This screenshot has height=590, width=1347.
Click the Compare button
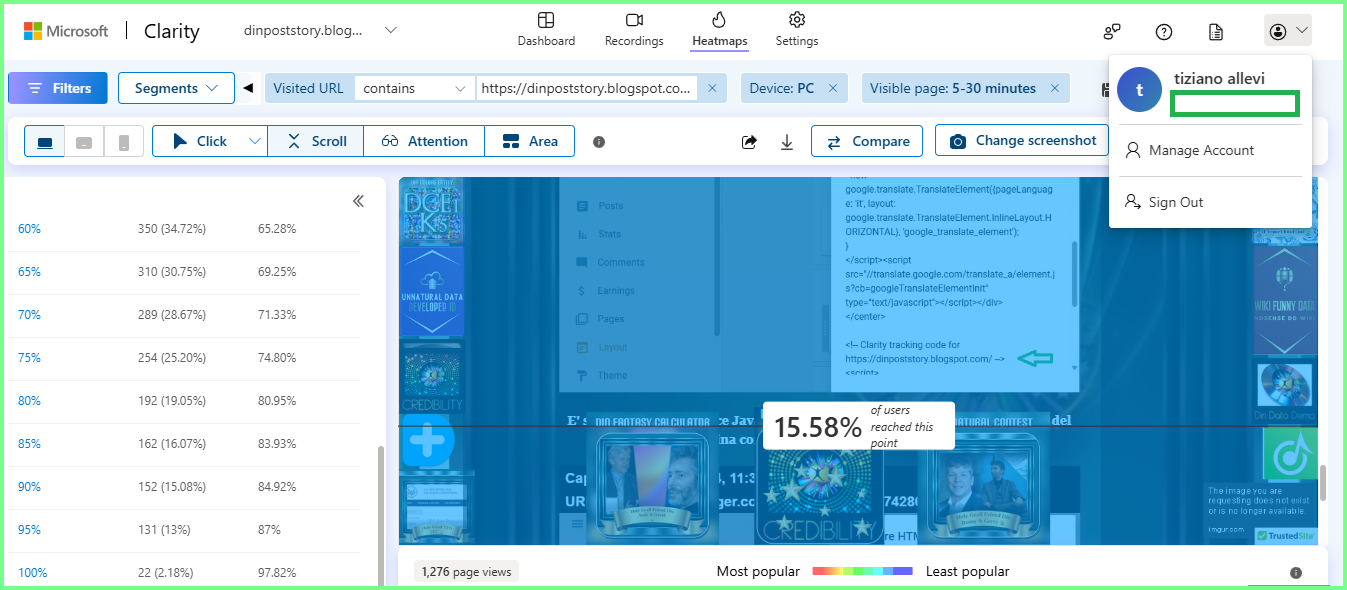(x=867, y=141)
